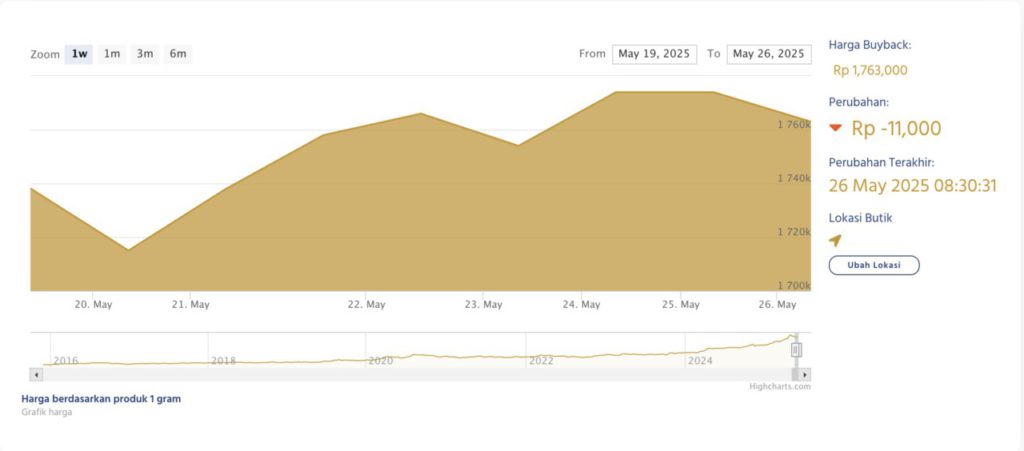Click the 2016 area in navigator
Viewport: 1024px width, 451px height.
pyautogui.click(x=65, y=360)
